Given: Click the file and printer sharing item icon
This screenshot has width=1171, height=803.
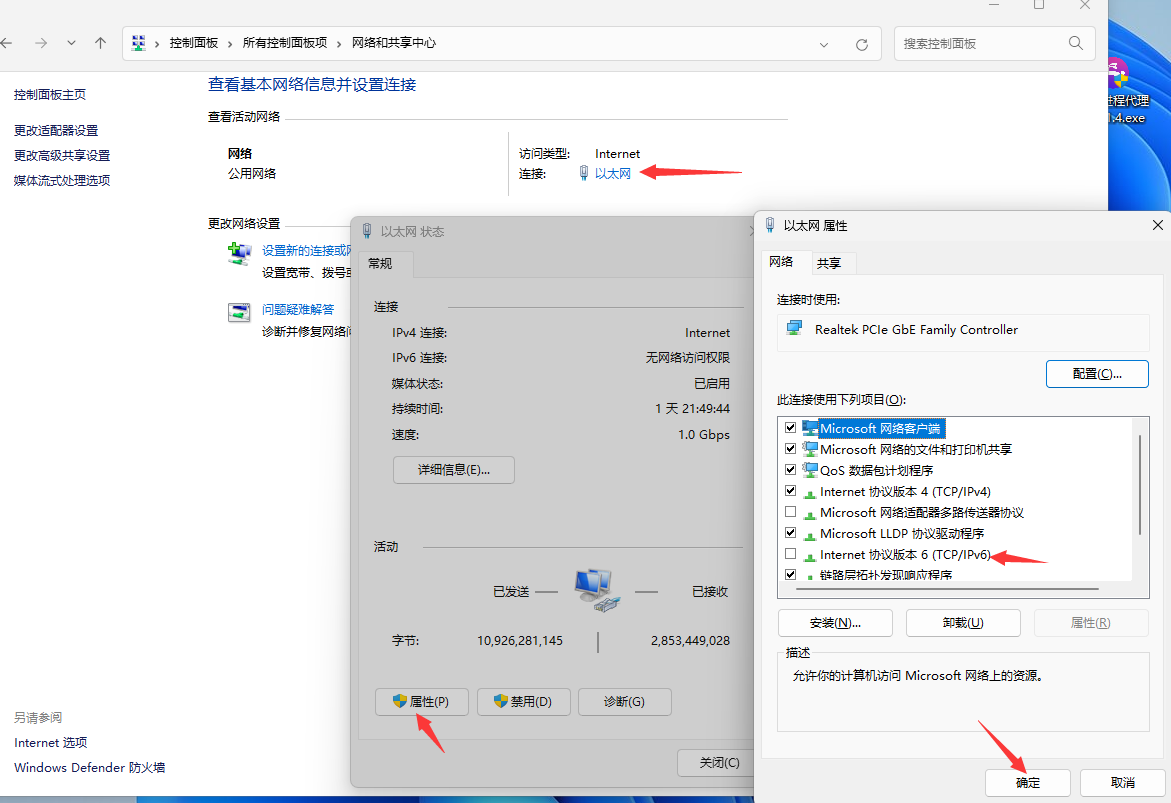Looking at the screenshot, I should click(810, 449).
